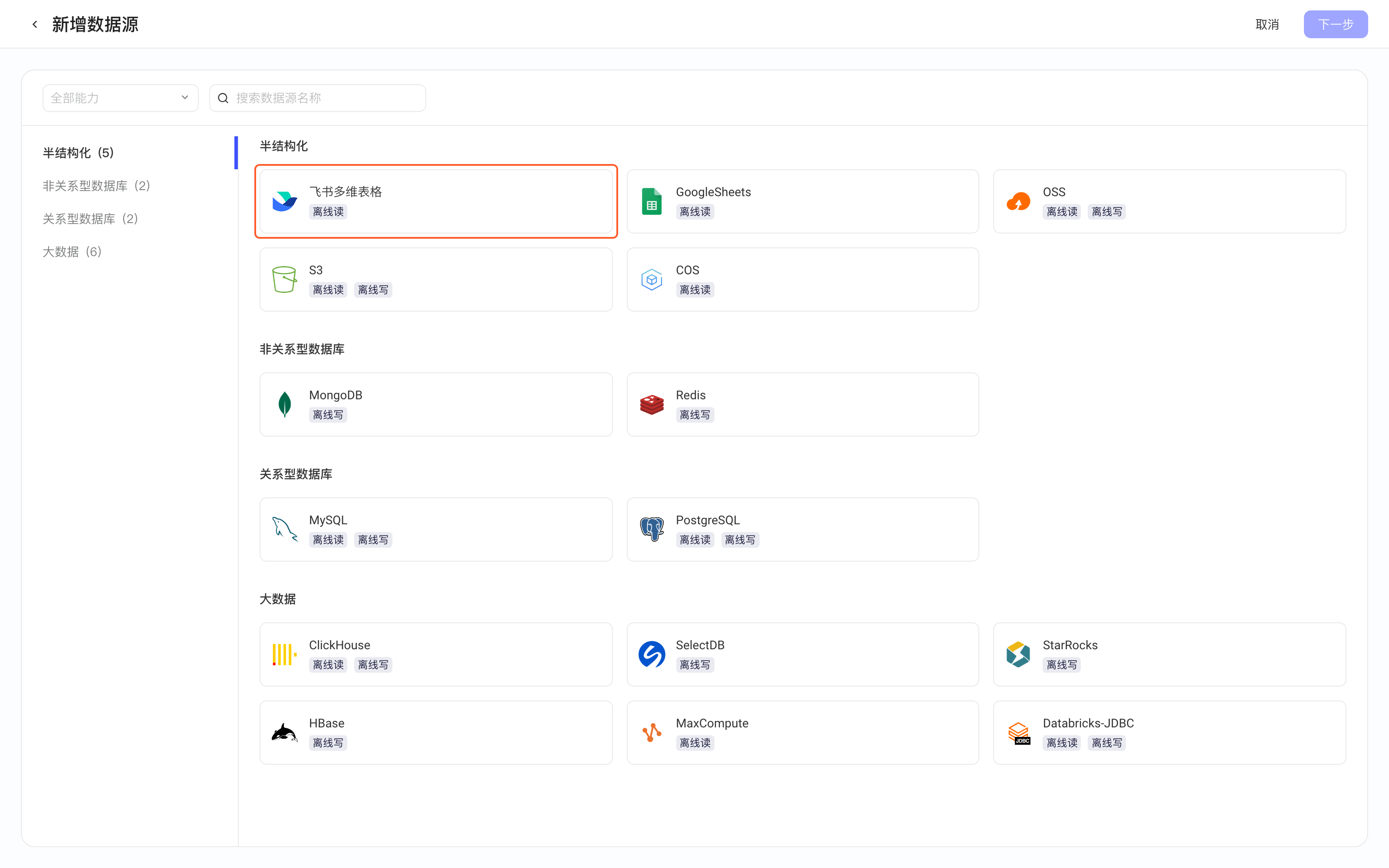
Task: Select 非关系型数据库 (2) category in sidebar
Action: [96, 186]
